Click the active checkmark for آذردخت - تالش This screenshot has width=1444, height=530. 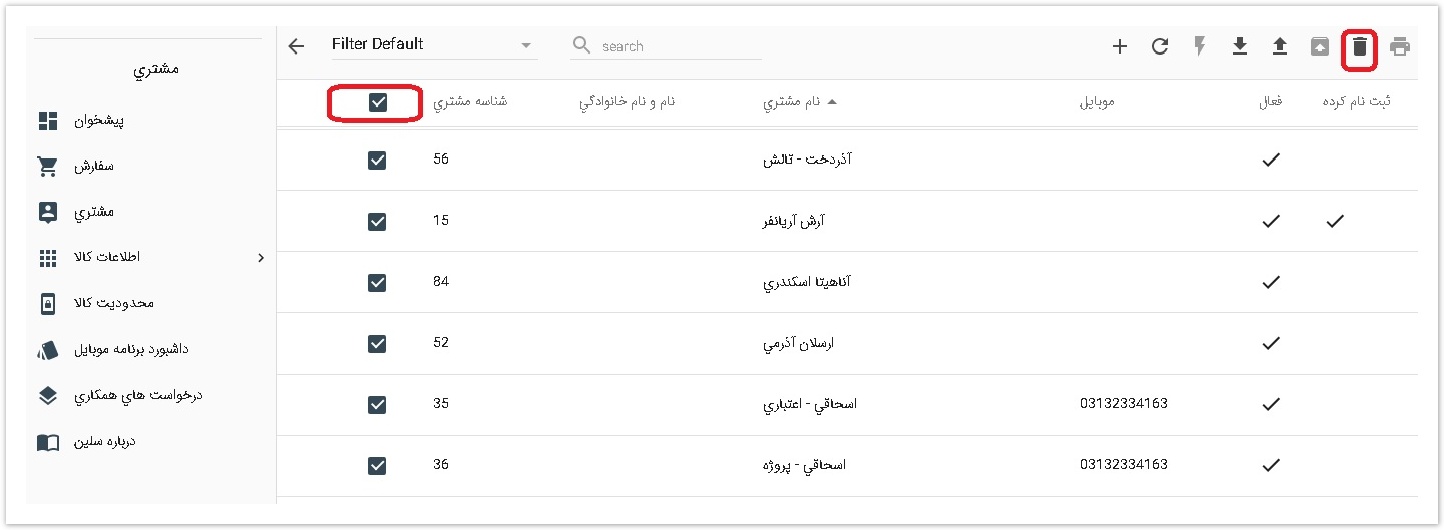(x=1271, y=160)
